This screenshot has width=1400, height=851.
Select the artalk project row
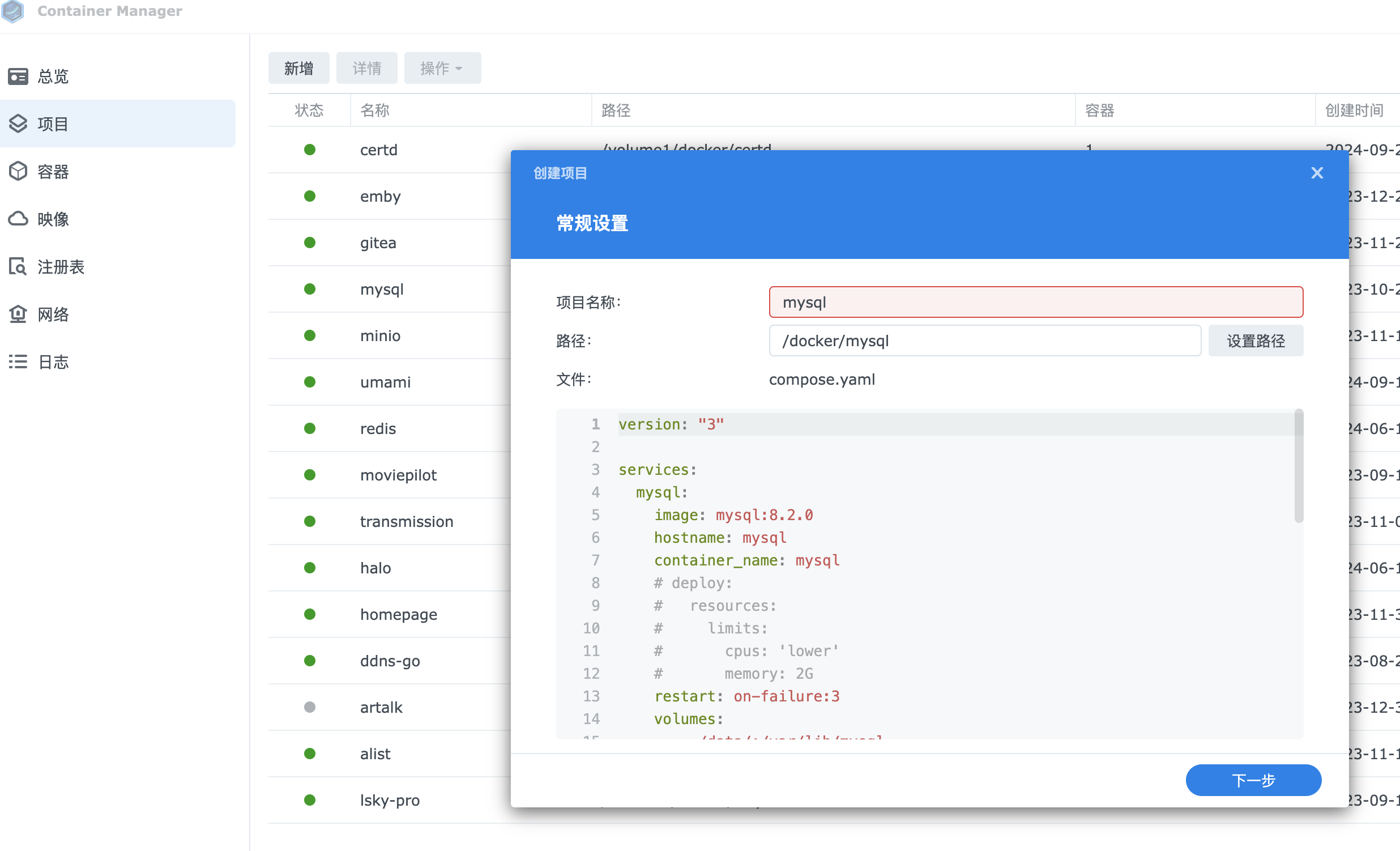[x=381, y=707]
